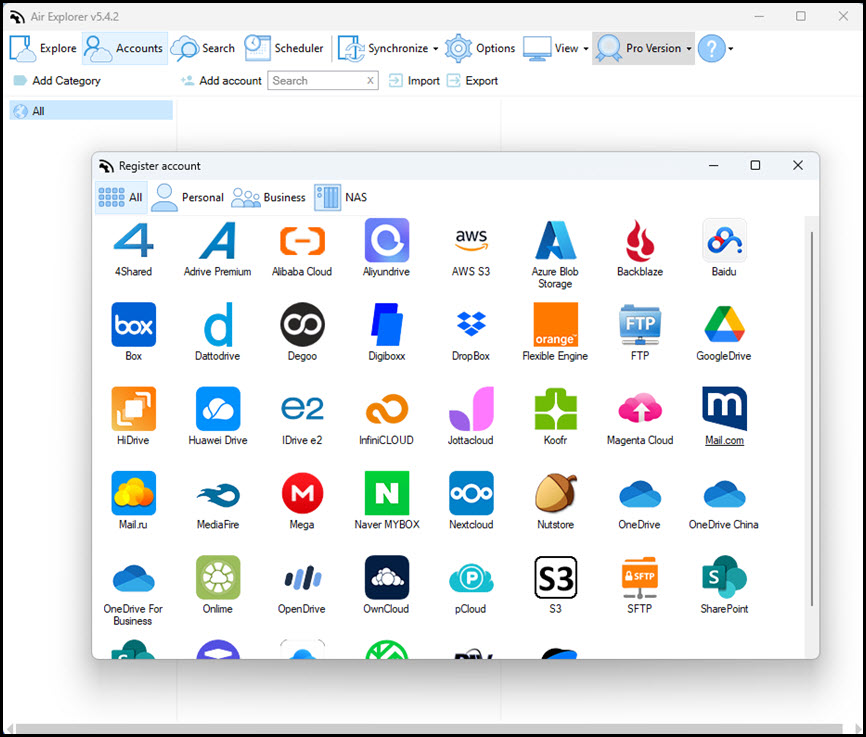Open the Explore view
Image resolution: width=866 pixels, height=737 pixels.
[43, 49]
